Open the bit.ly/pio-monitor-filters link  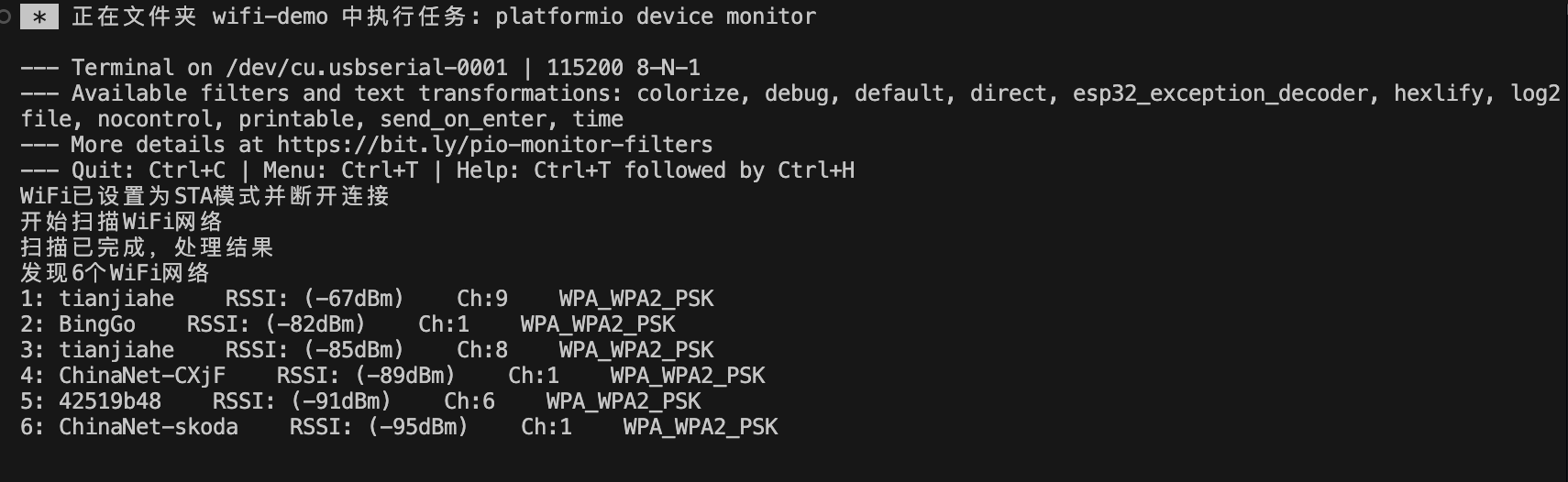click(494, 145)
